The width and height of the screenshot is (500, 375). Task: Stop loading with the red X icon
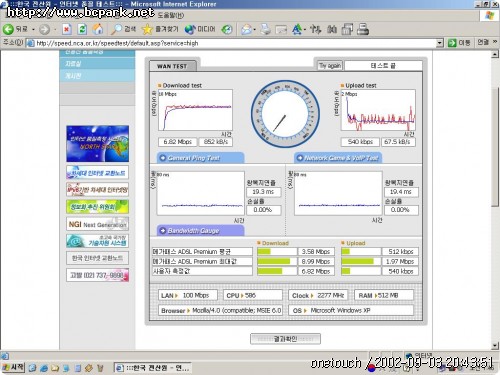point(67,30)
